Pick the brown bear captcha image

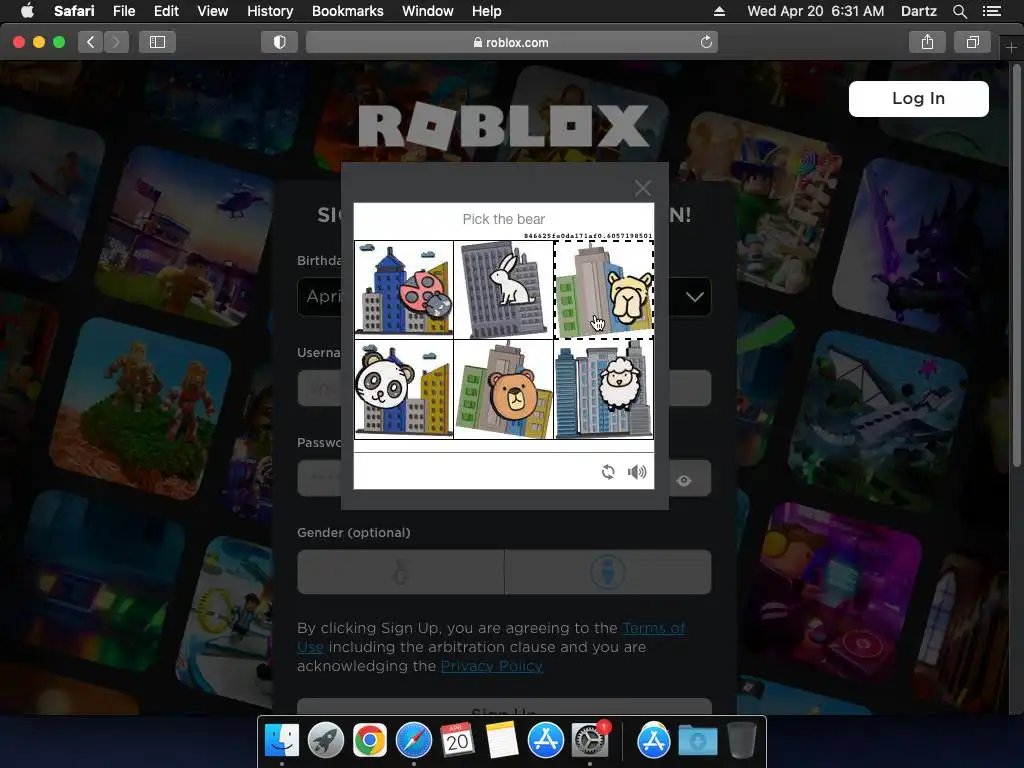pyautogui.click(x=504, y=389)
